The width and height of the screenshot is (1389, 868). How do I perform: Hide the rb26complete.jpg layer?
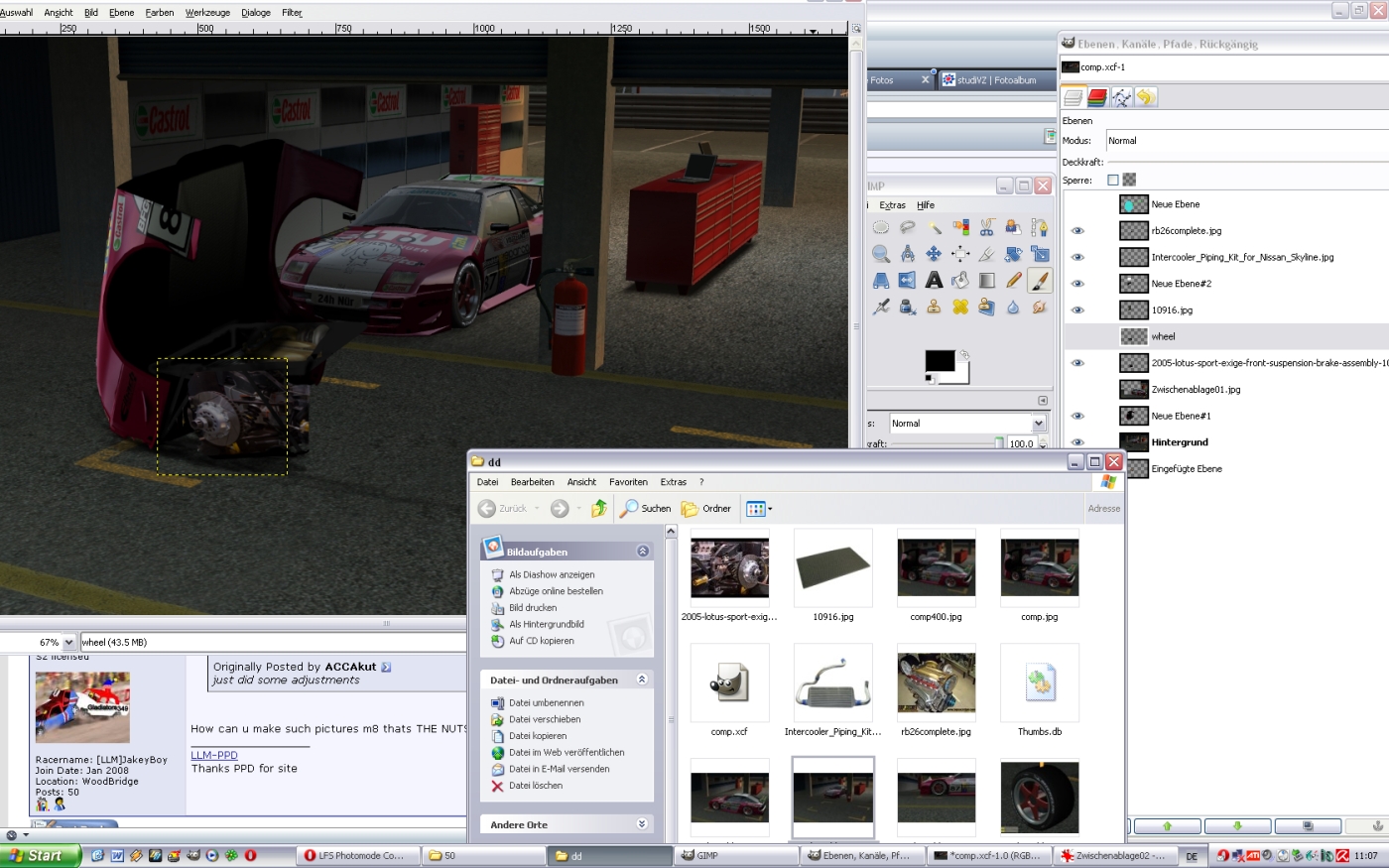click(x=1077, y=231)
